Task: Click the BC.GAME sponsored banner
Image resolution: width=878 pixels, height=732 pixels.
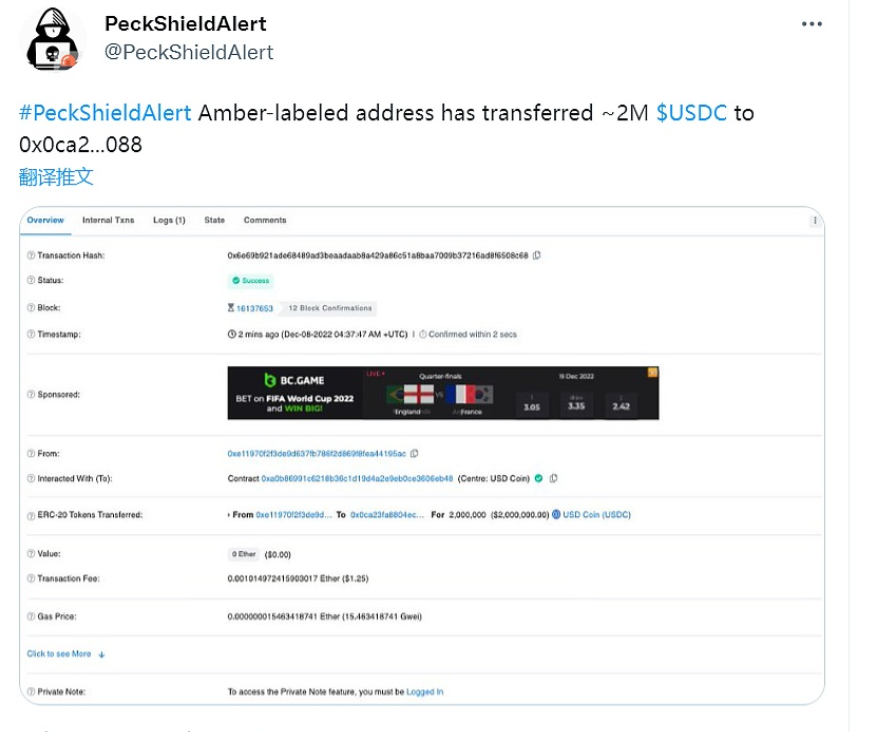Action: coord(443,393)
